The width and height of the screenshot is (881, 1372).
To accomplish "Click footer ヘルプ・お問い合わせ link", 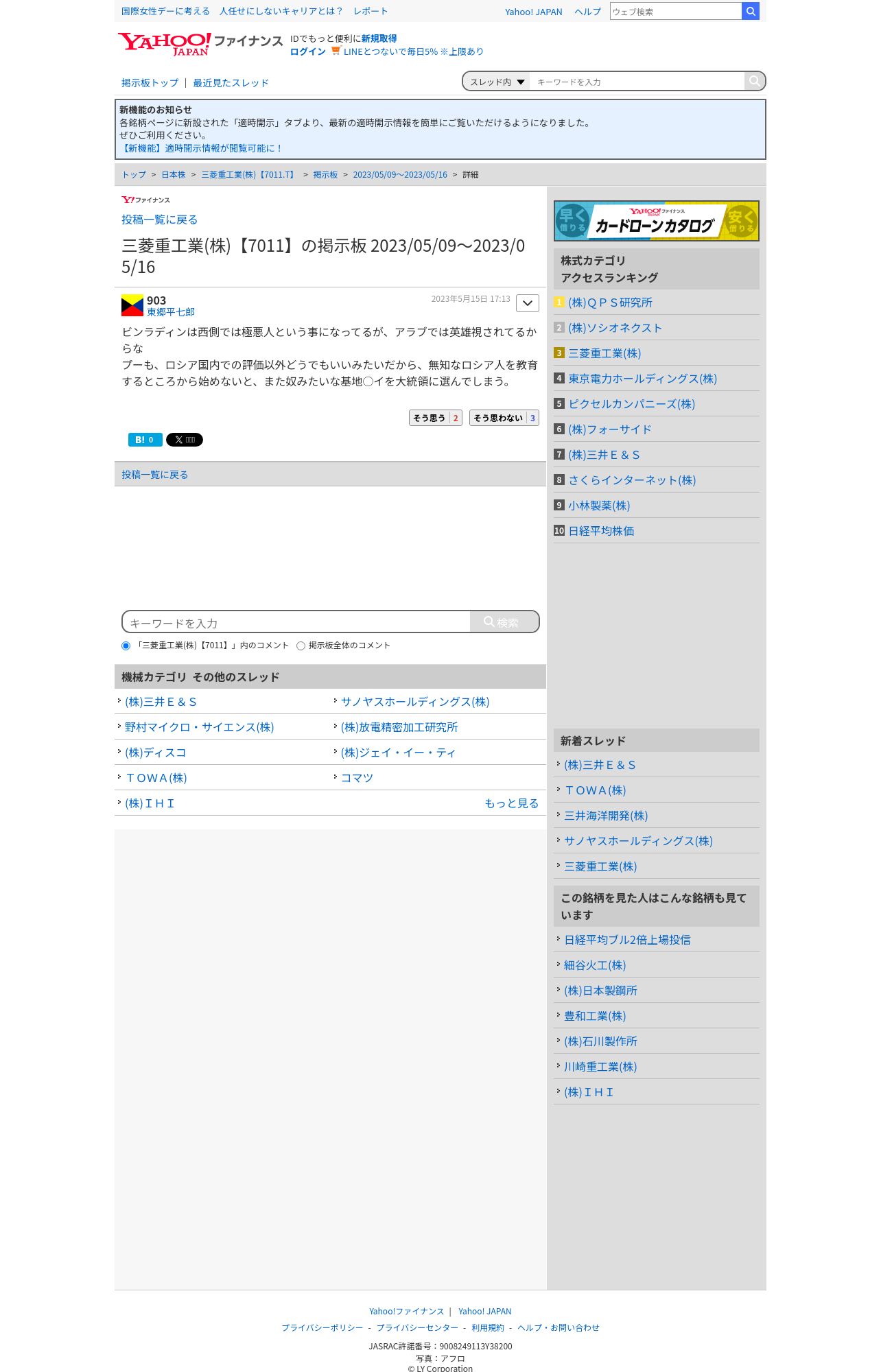I will click(x=559, y=1328).
